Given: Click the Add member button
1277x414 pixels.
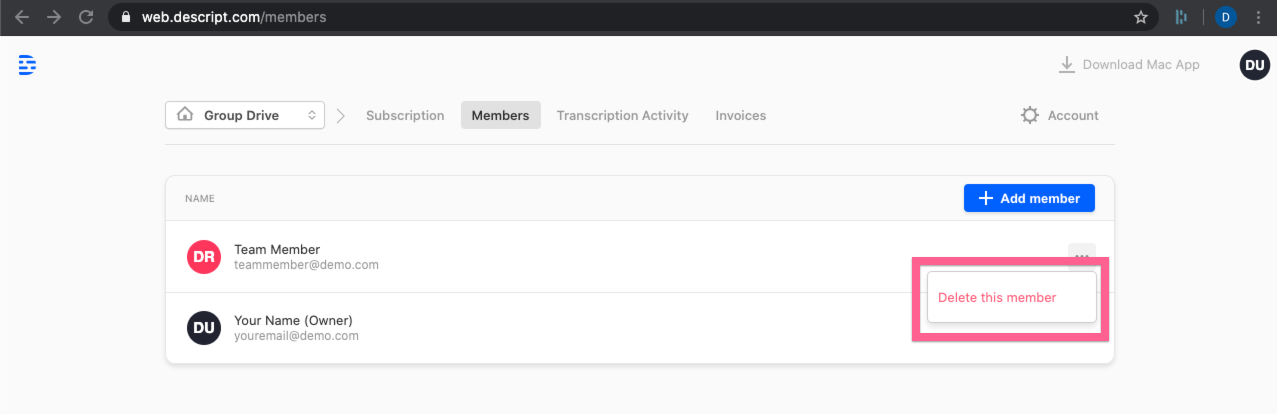Looking at the screenshot, I should (1029, 198).
